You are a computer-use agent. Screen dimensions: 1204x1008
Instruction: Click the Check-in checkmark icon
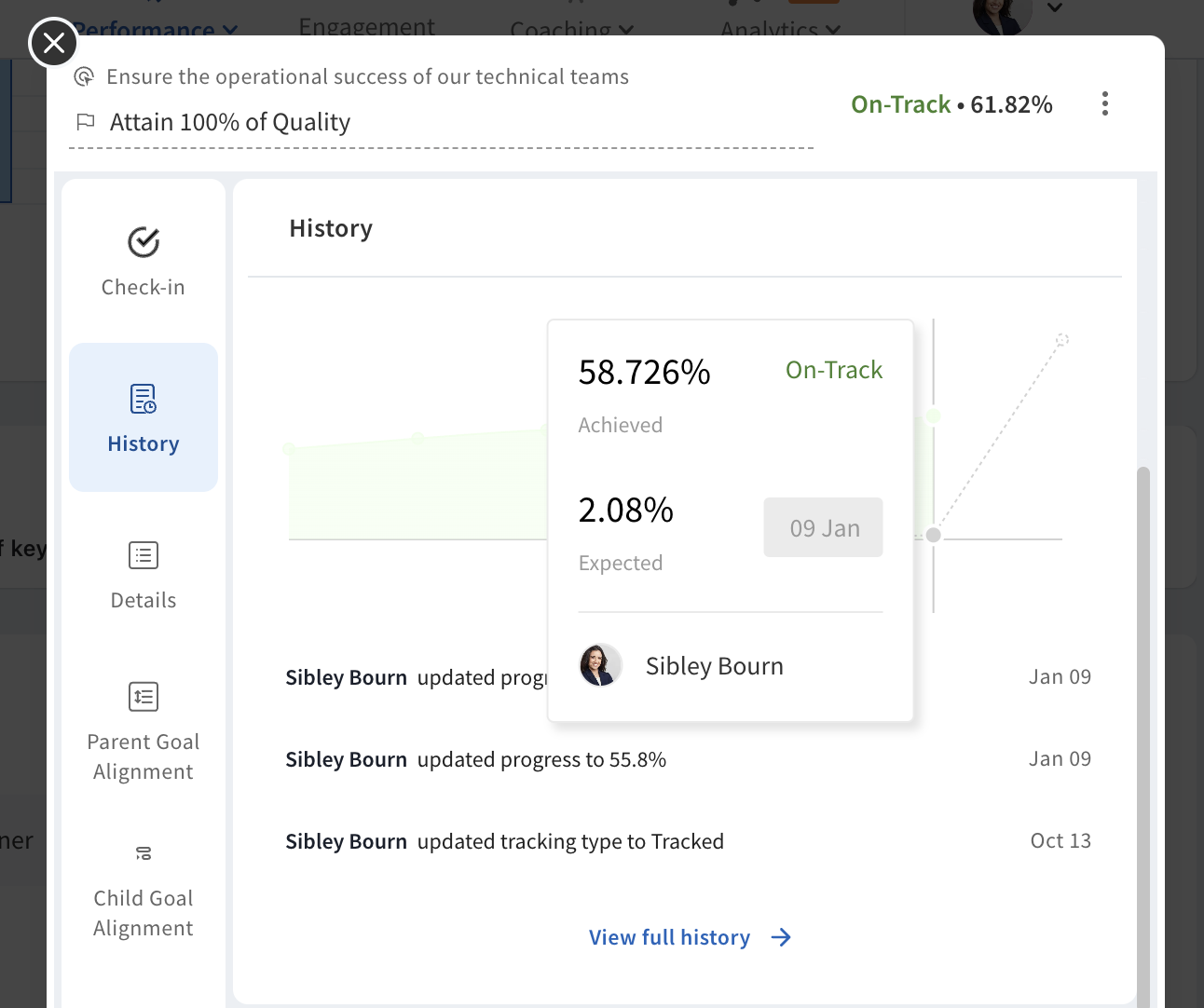tap(144, 242)
